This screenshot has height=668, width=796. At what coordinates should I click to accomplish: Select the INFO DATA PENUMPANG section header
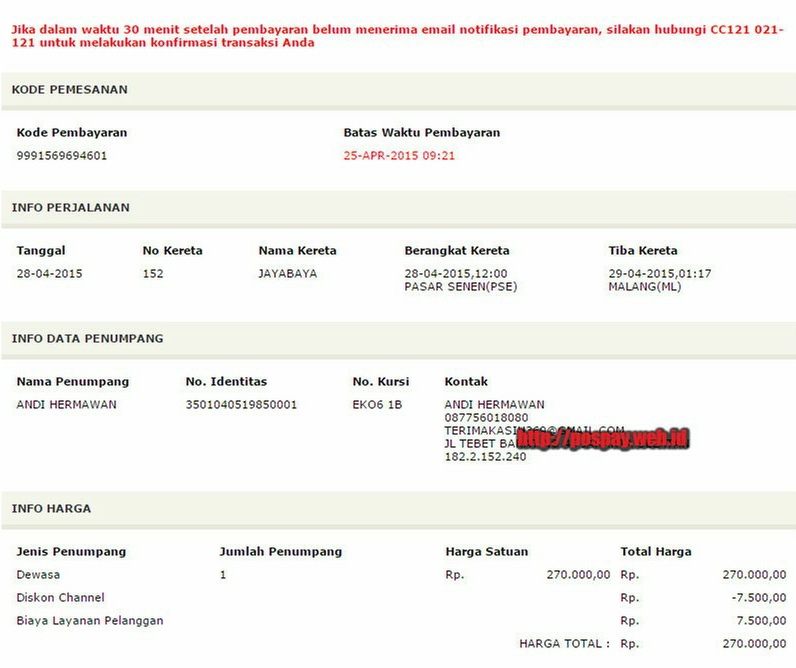[x=87, y=339]
